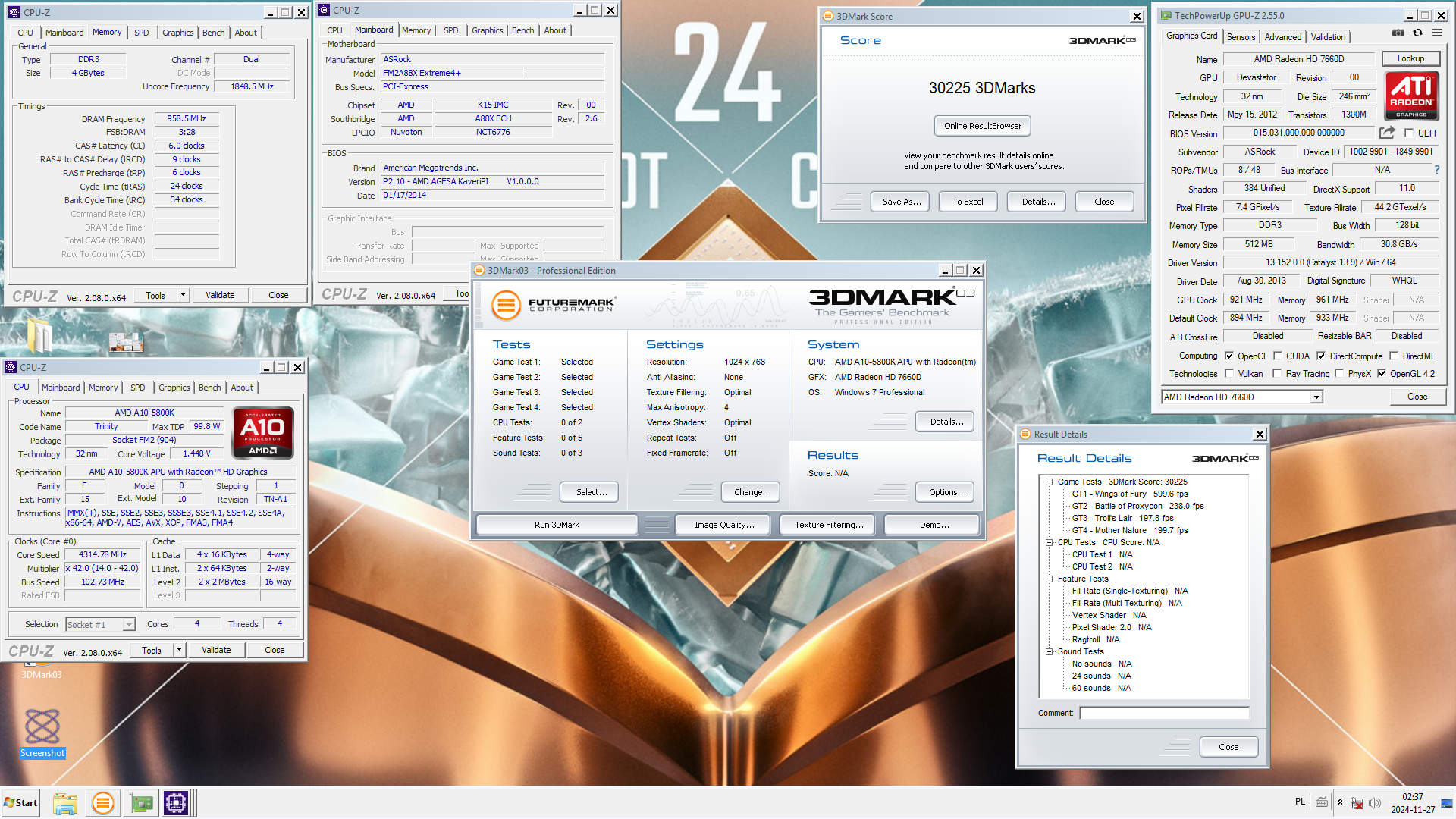This screenshot has height=819, width=1456.
Task: Click the title bar icon of the 3DMark03 window
Action: pos(479,271)
